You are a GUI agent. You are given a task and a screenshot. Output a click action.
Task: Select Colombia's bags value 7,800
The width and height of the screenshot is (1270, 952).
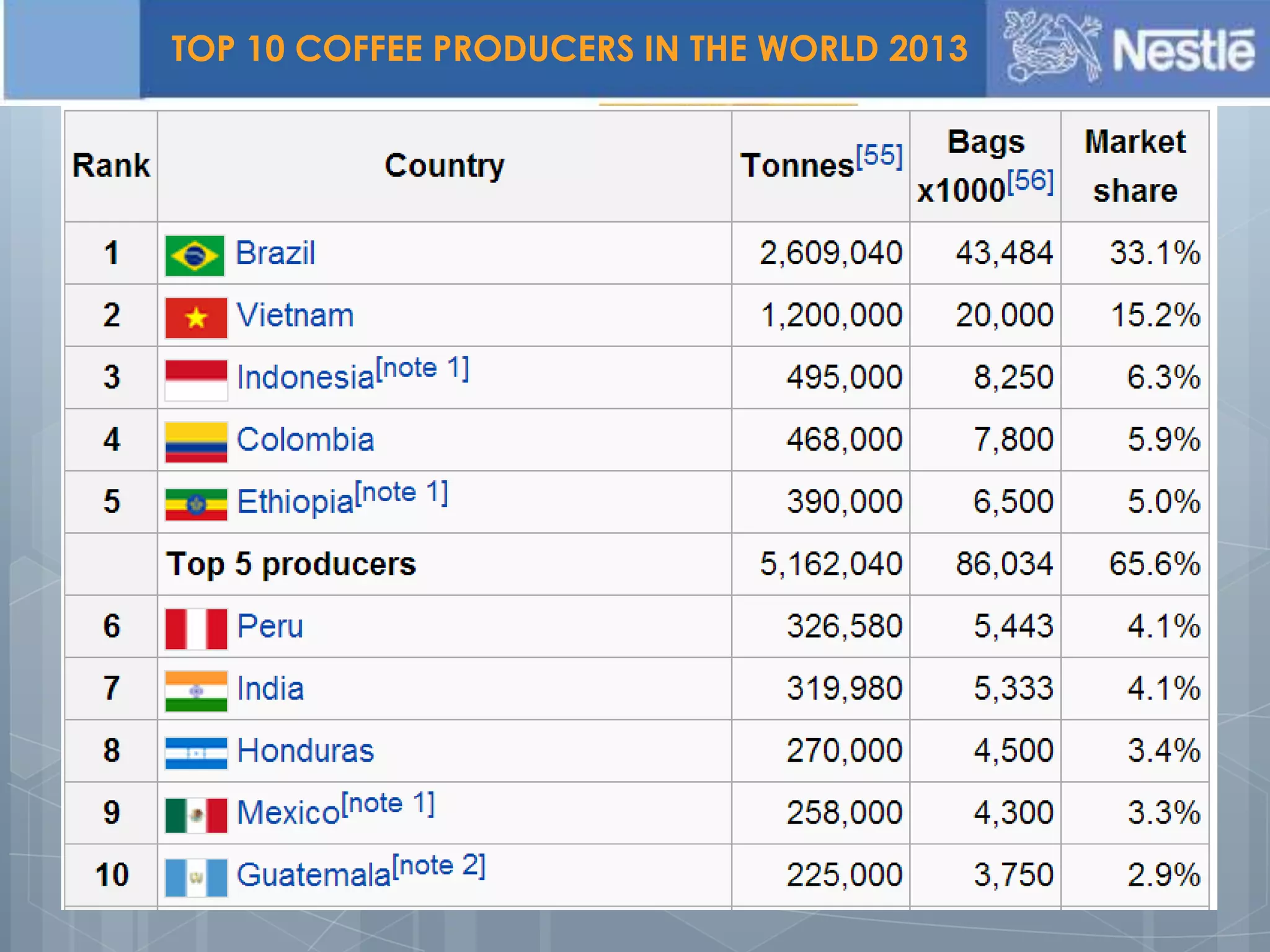point(1014,439)
